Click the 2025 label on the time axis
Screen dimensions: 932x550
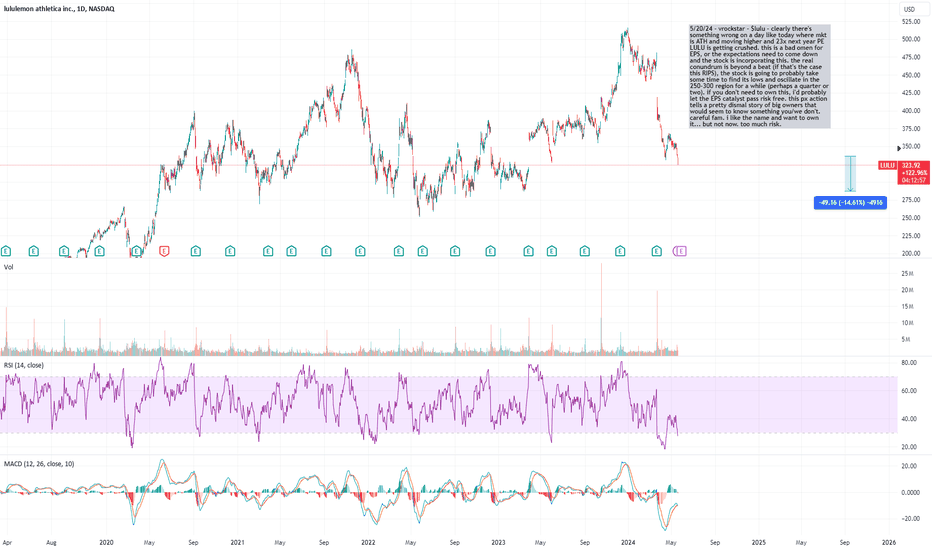coord(759,542)
